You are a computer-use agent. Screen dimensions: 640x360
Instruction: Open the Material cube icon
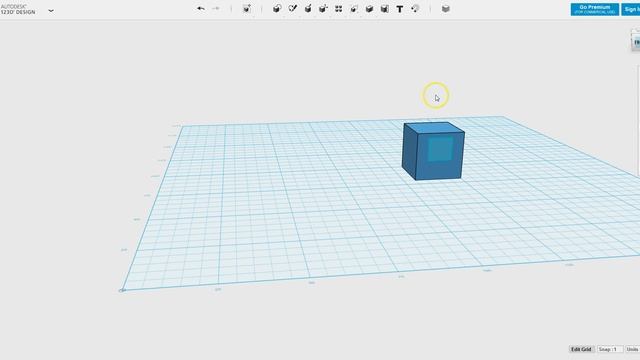(446, 9)
